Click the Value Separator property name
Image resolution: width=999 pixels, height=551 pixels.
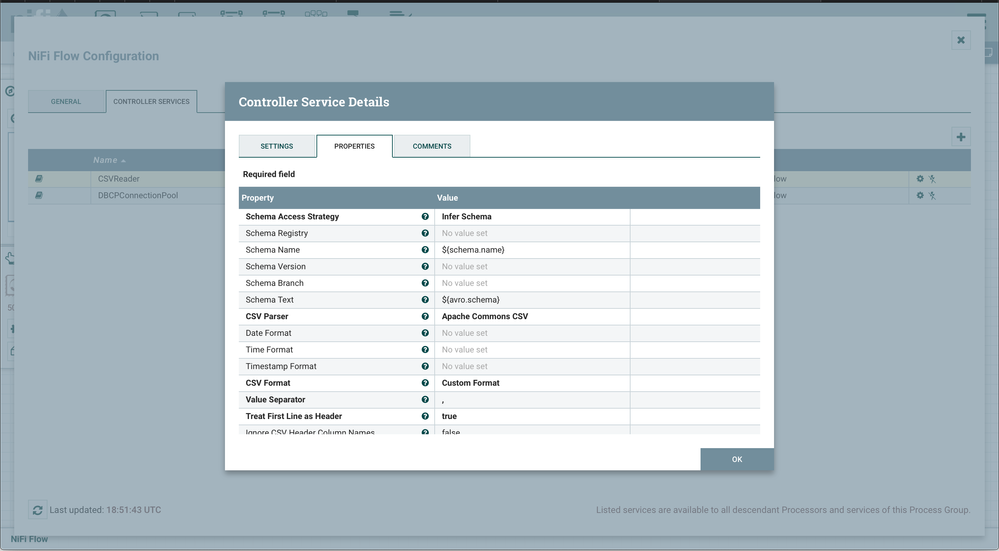275,399
